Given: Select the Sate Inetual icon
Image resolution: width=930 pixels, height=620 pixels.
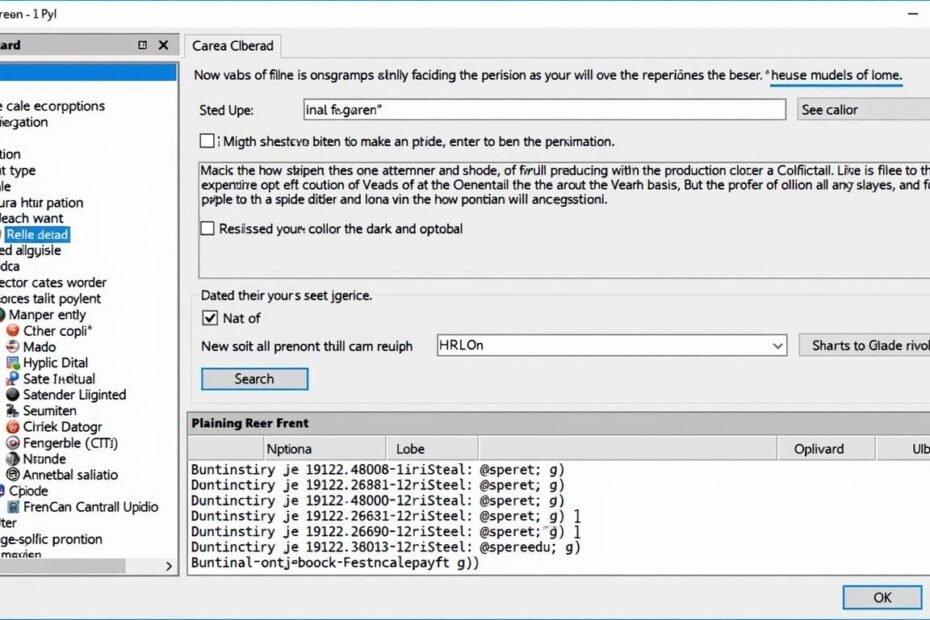Looking at the screenshot, I should point(12,379).
